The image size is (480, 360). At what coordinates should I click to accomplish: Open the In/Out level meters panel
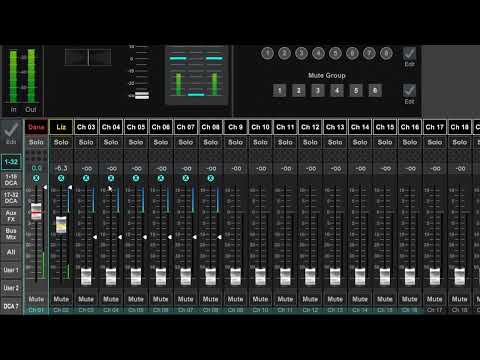point(22,80)
